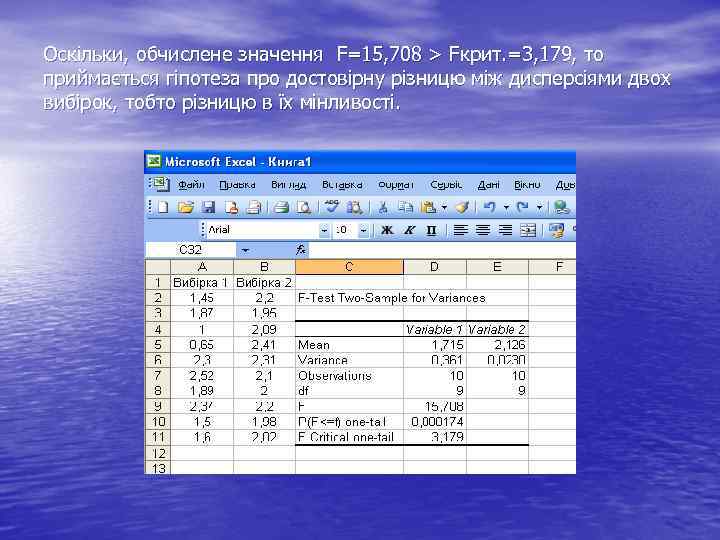Viewport: 720px width, 540px height.
Task: Select row 12 header
Action: pyautogui.click(x=158, y=453)
